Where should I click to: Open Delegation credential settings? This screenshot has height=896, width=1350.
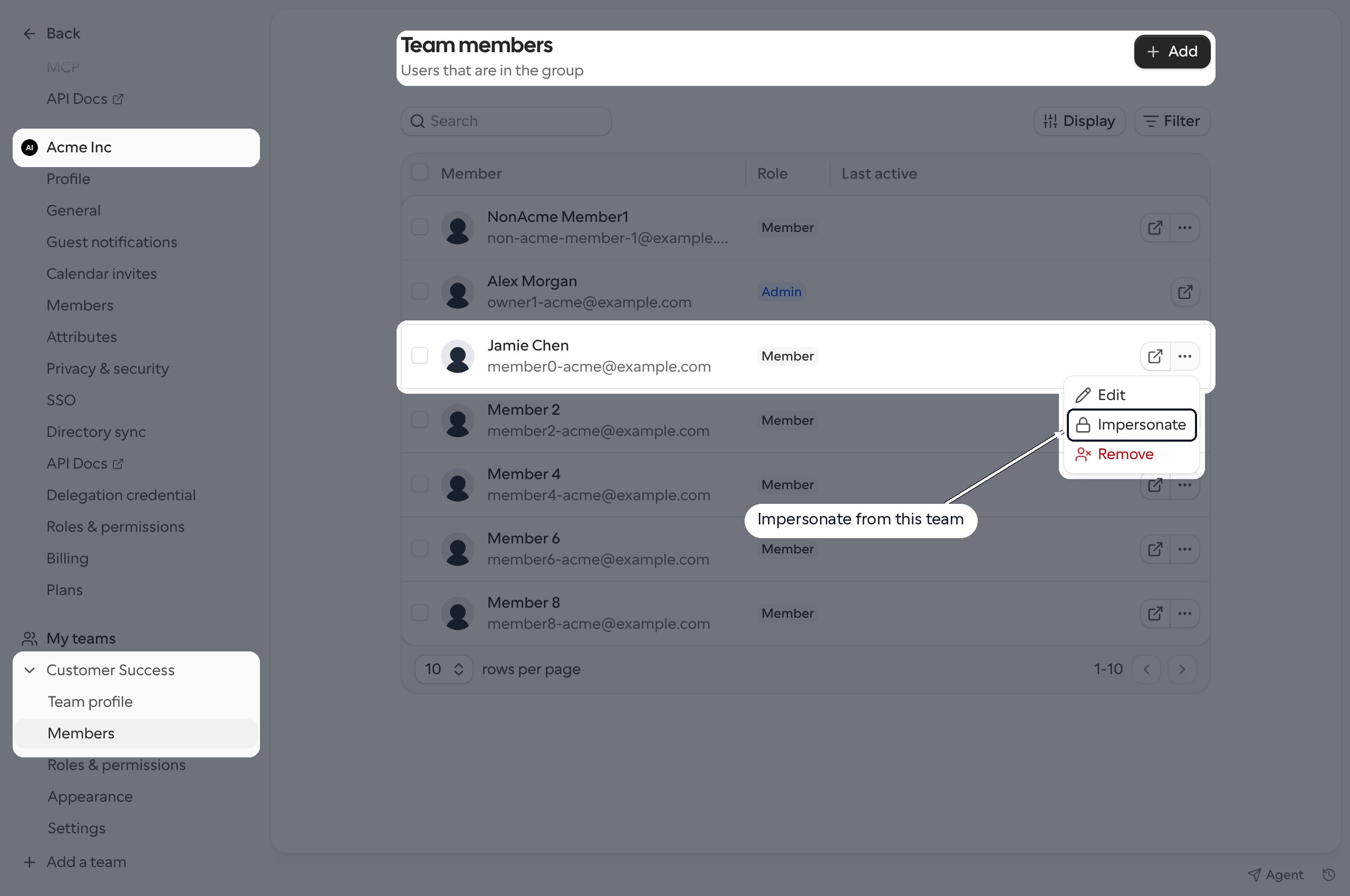pyautogui.click(x=121, y=495)
